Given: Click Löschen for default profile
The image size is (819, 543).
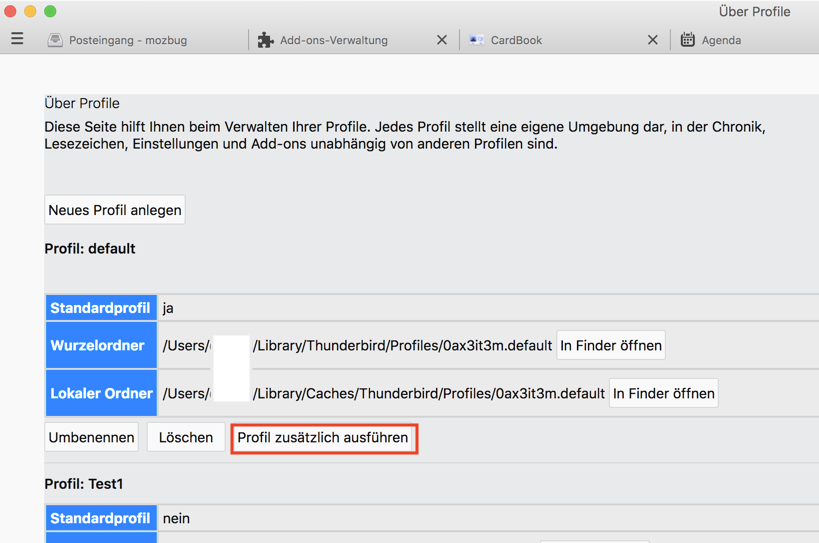Looking at the screenshot, I should (186, 437).
